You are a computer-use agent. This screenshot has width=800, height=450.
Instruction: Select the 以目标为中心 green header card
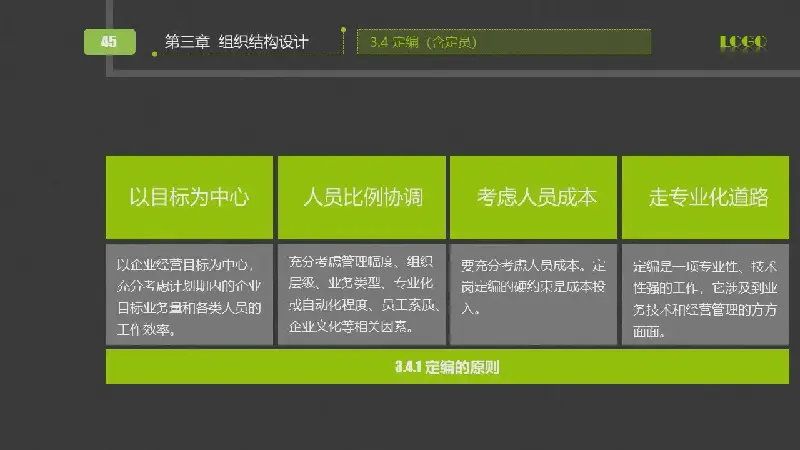tap(189, 197)
